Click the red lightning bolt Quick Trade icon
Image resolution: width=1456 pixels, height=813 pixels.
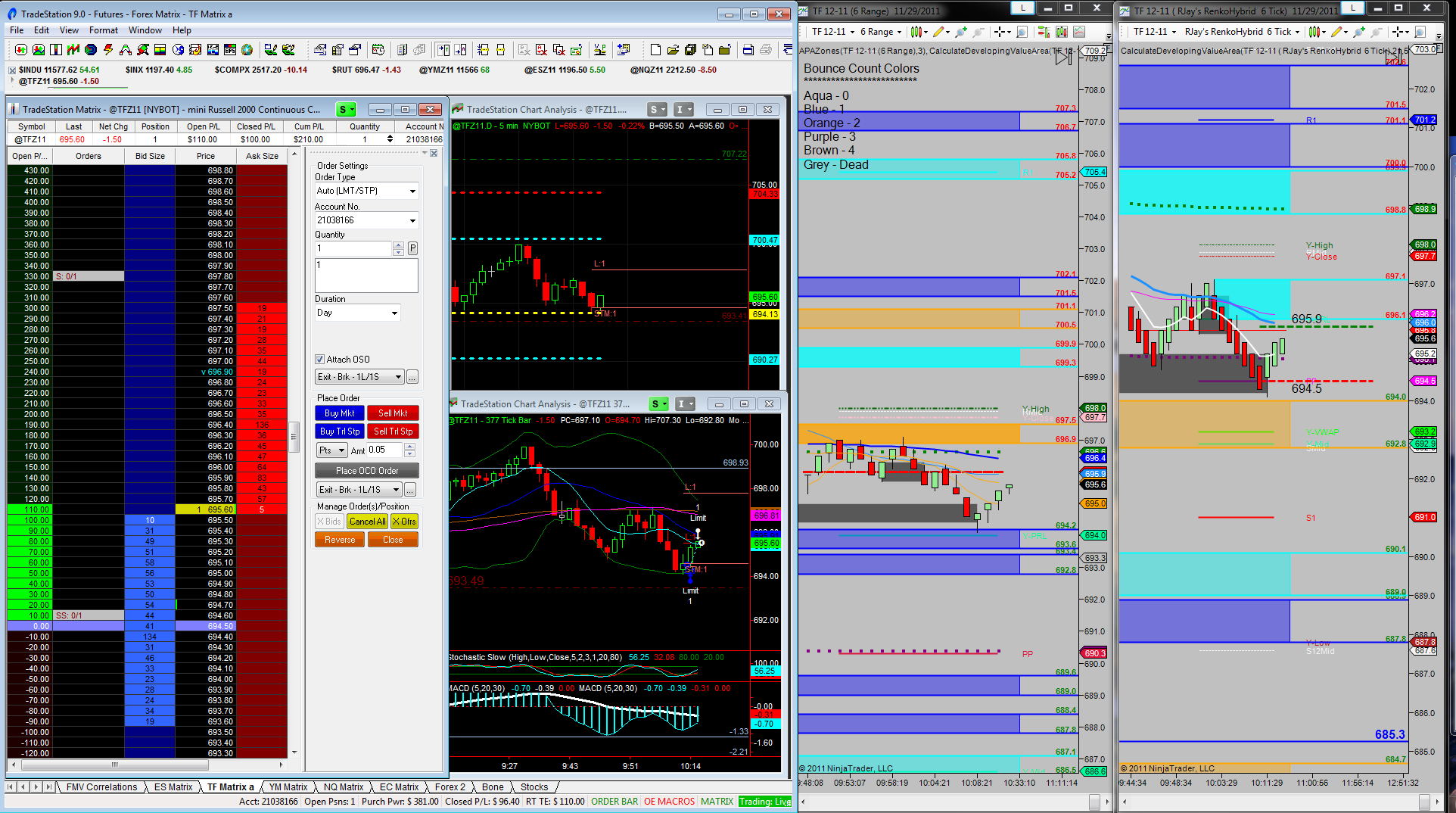[x=108, y=50]
